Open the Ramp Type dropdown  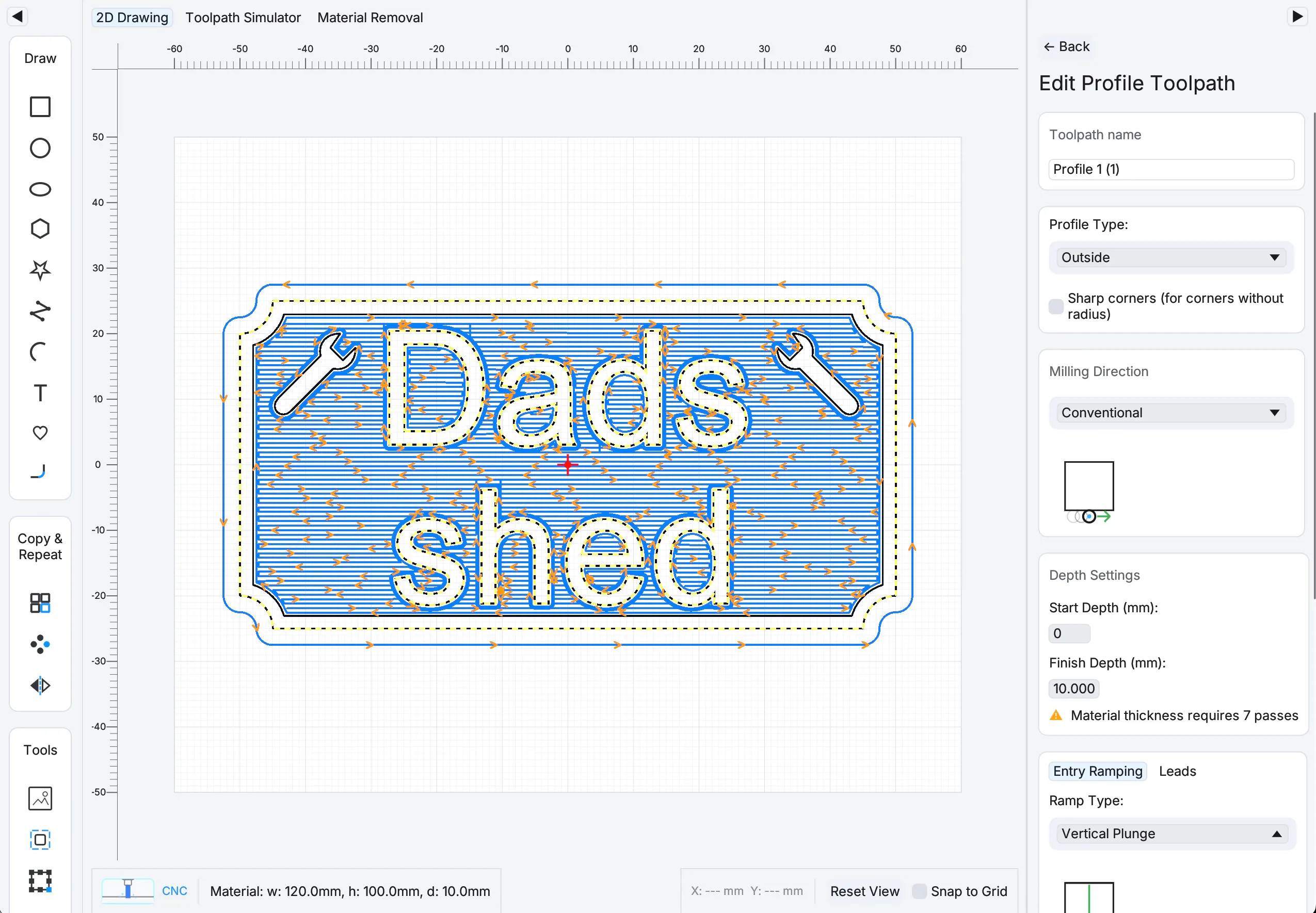click(x=1172, y=834)
